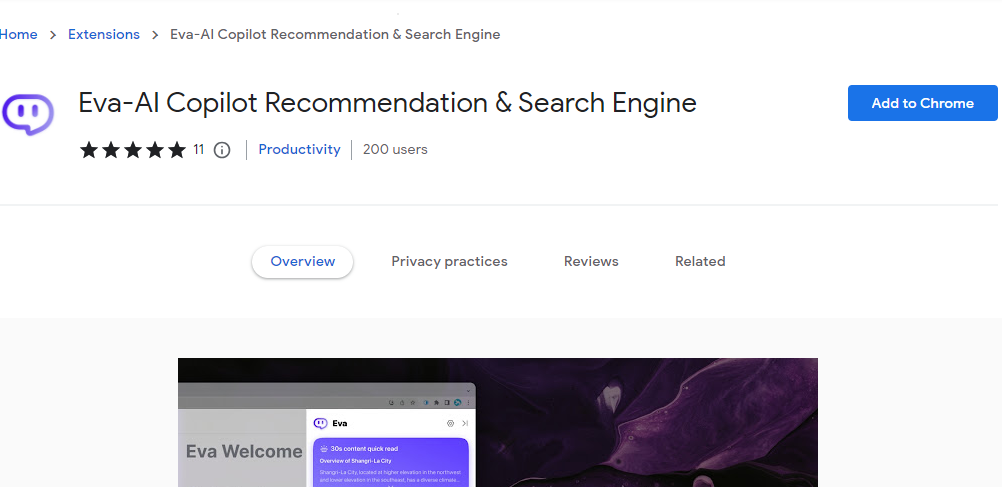Click the small Eva logo in preview panel
Viewport: 1002px width, 487px height.
tap(320, 423)
